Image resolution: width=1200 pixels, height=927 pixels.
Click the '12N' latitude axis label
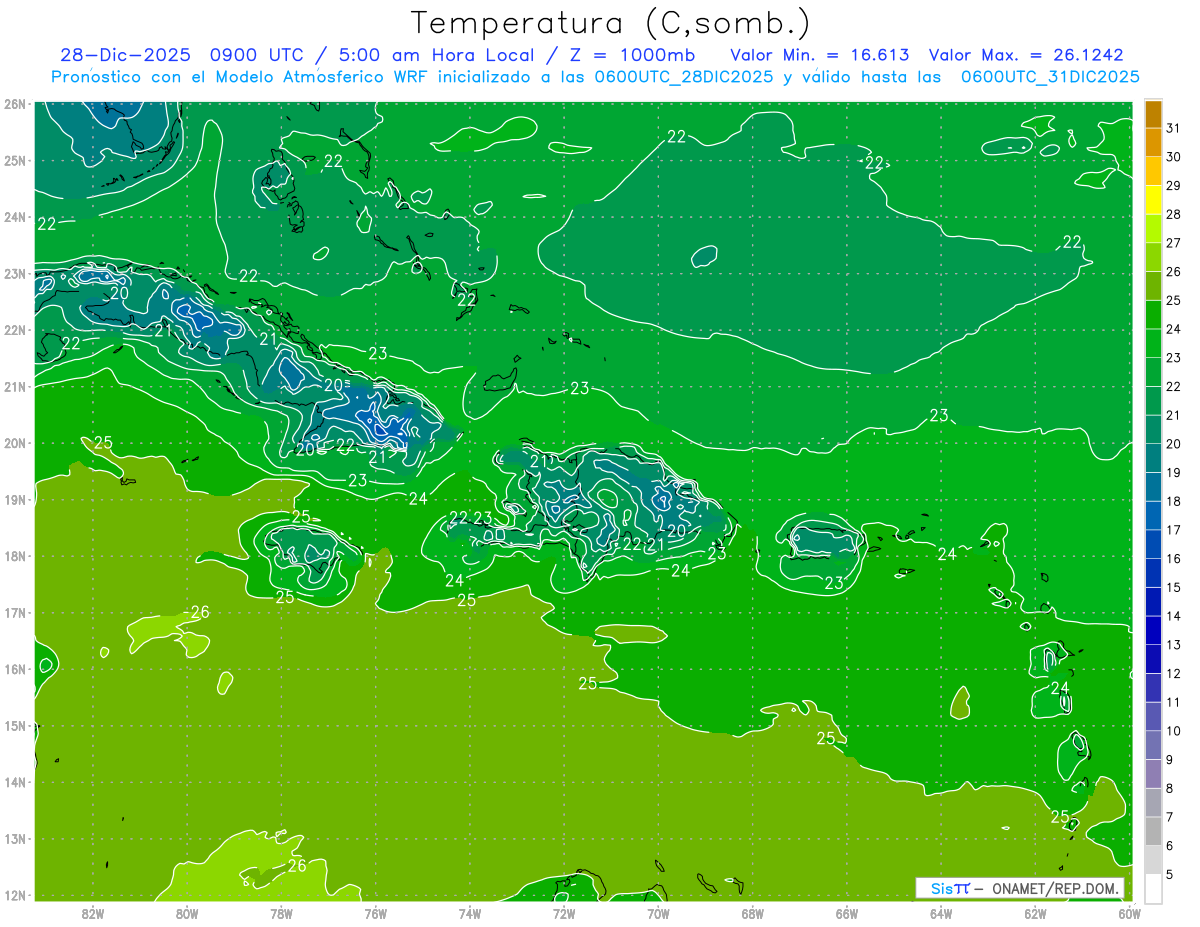point(14,895)
